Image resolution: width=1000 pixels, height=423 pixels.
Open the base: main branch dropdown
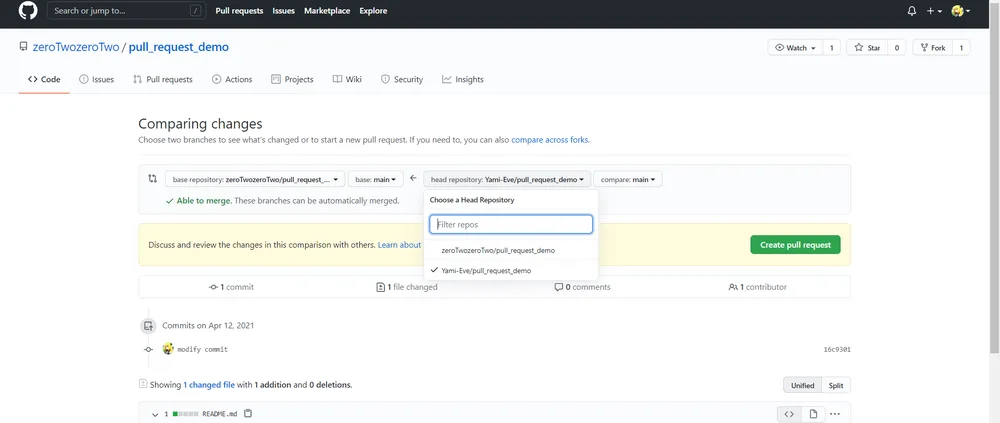coord(376,179)
